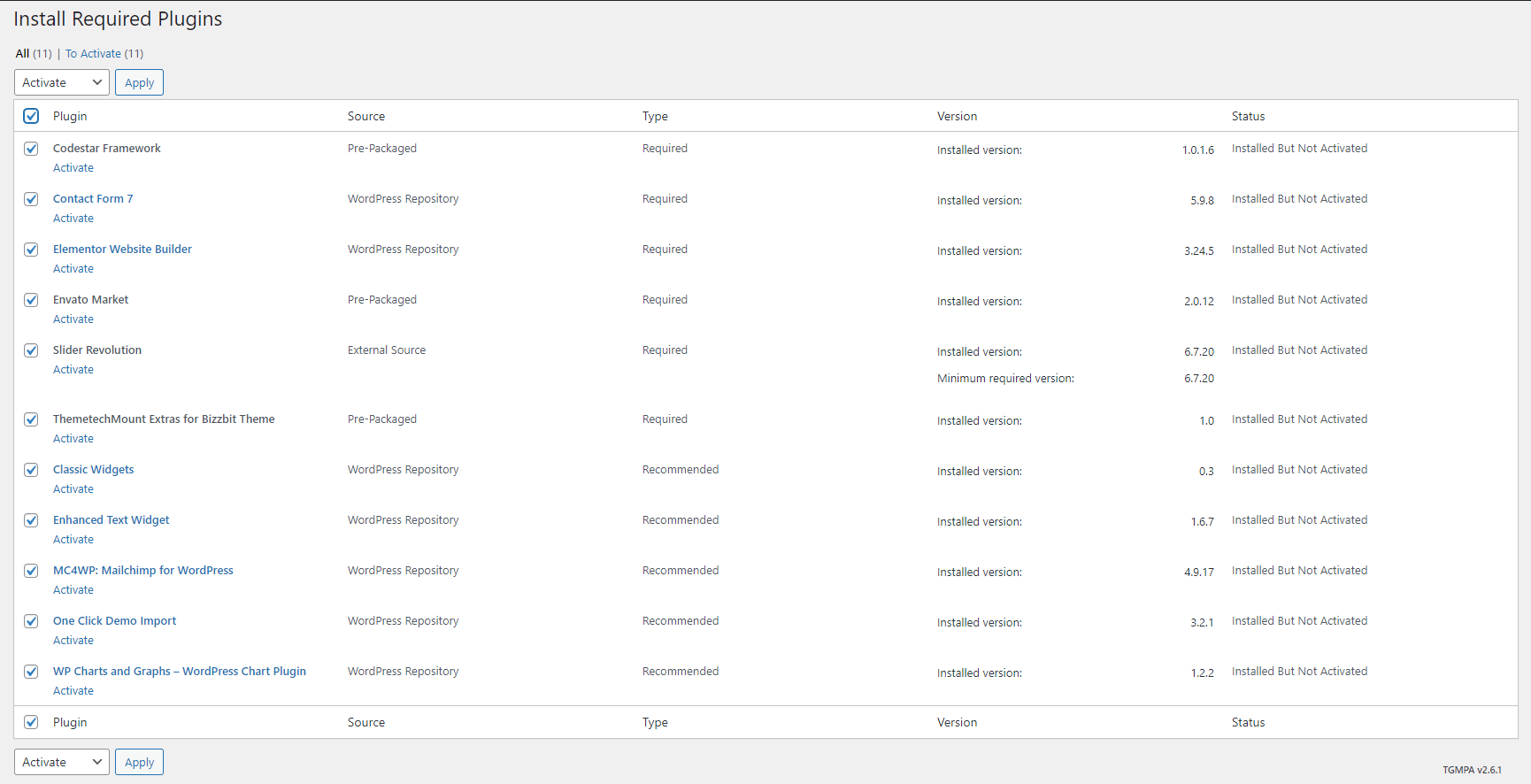Click version number 4.9.17 for MC4WP
This screenshot has height=784, width=1531.
[1199, 573]
